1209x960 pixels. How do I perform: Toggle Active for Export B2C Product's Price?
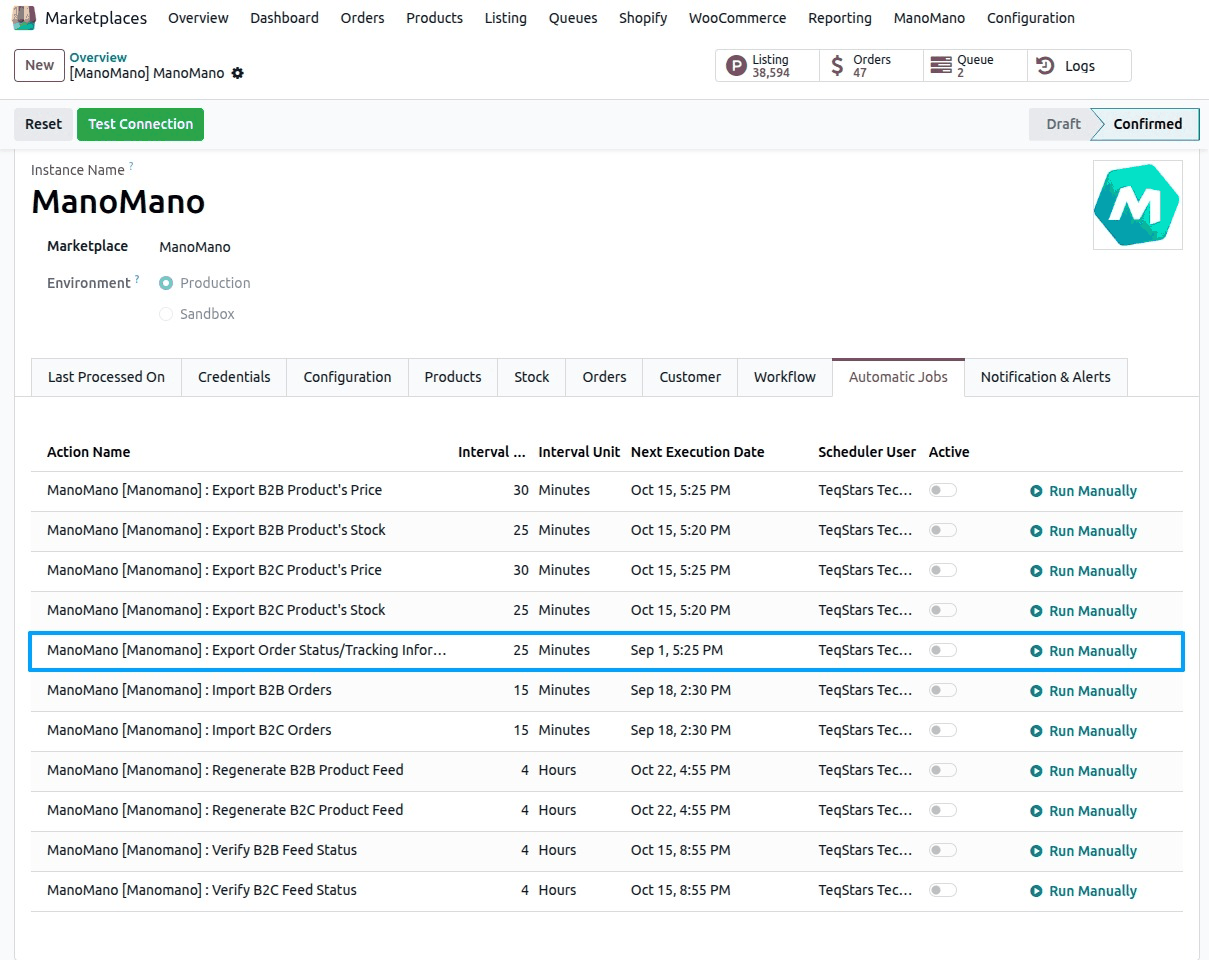(943, 570)
